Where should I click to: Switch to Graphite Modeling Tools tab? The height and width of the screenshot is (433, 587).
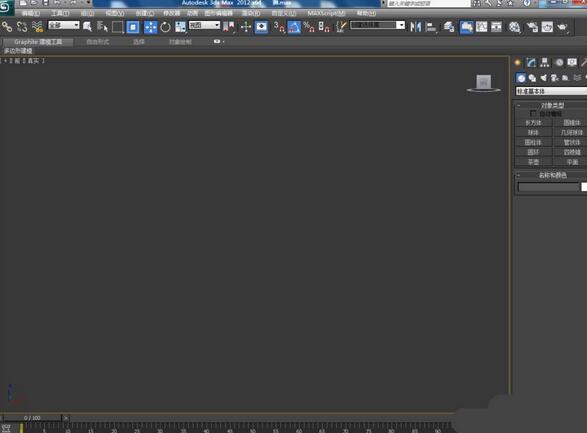point(38,42)
